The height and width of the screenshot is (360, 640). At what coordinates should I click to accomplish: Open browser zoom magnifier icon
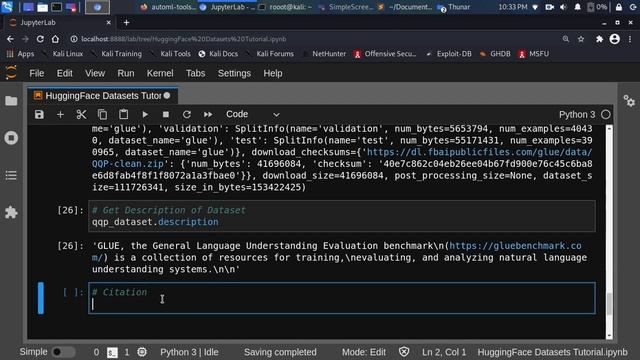tap(566, 39)
